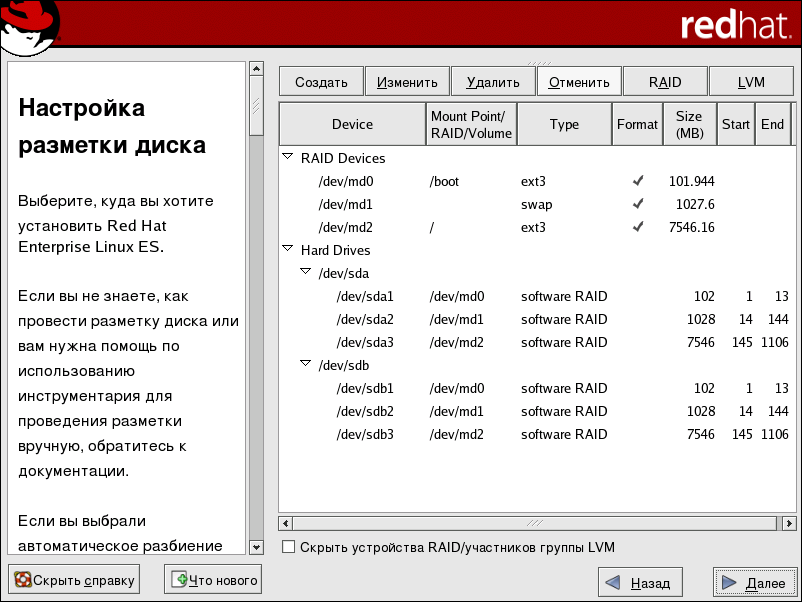This screenshot has width=802, height=602.
Task: Click the Red Hat shadowman logo
Action: [x=30, y=27]
